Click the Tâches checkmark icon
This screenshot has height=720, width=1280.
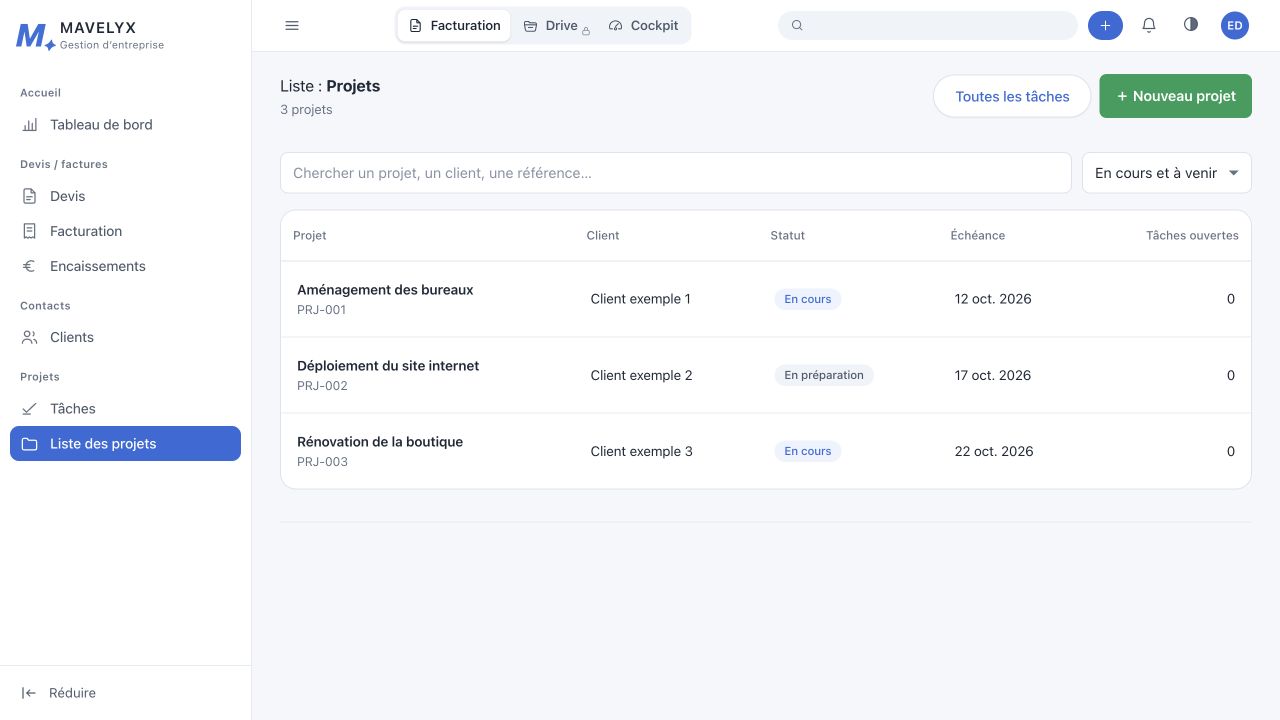[x=30, y=408]
